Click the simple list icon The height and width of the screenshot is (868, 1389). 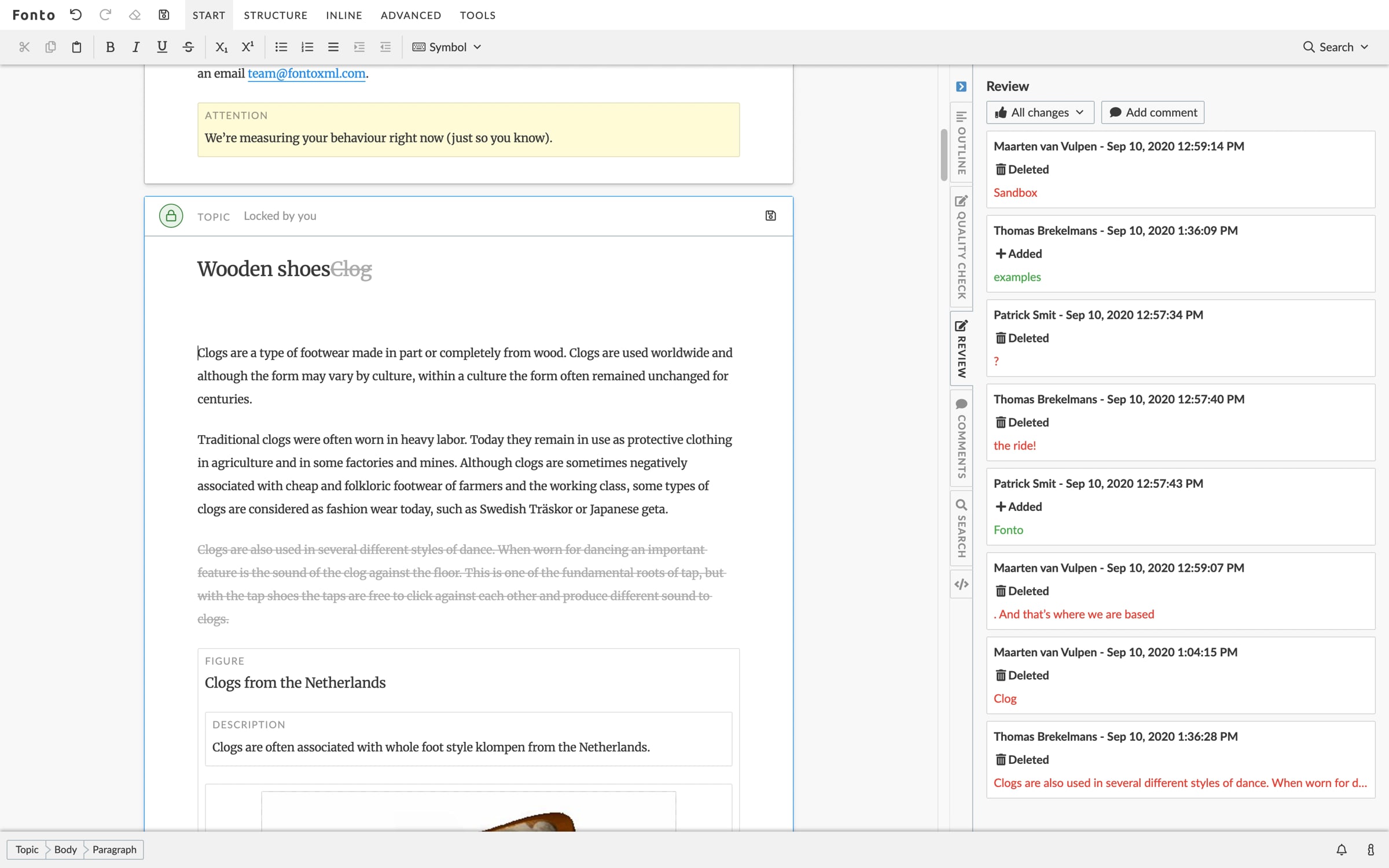pos(333,47)
